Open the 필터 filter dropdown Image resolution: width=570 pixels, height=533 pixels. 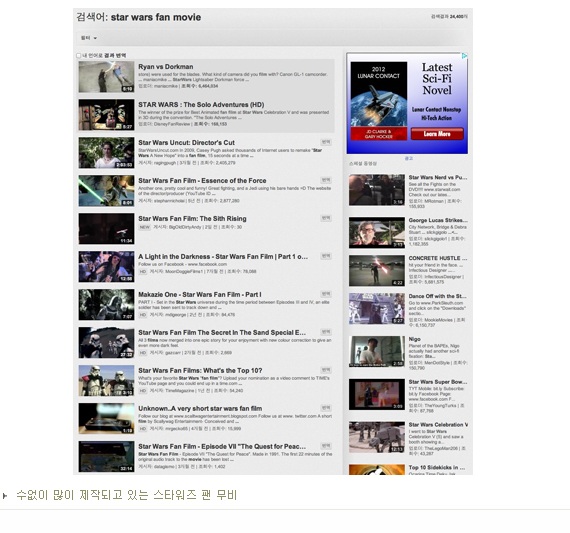[89, 38]
